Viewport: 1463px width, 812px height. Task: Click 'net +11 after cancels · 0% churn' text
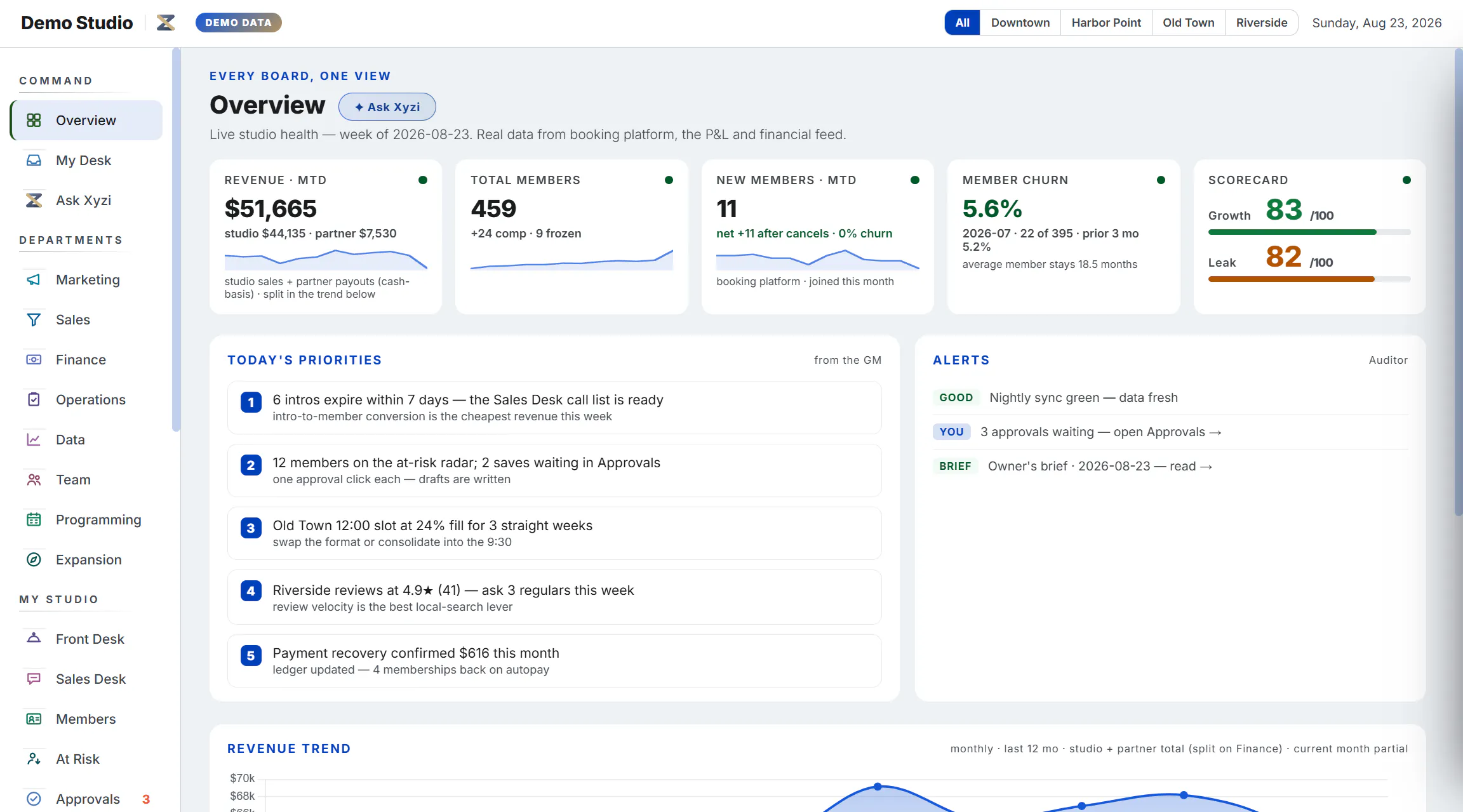[x=805, y=234]
